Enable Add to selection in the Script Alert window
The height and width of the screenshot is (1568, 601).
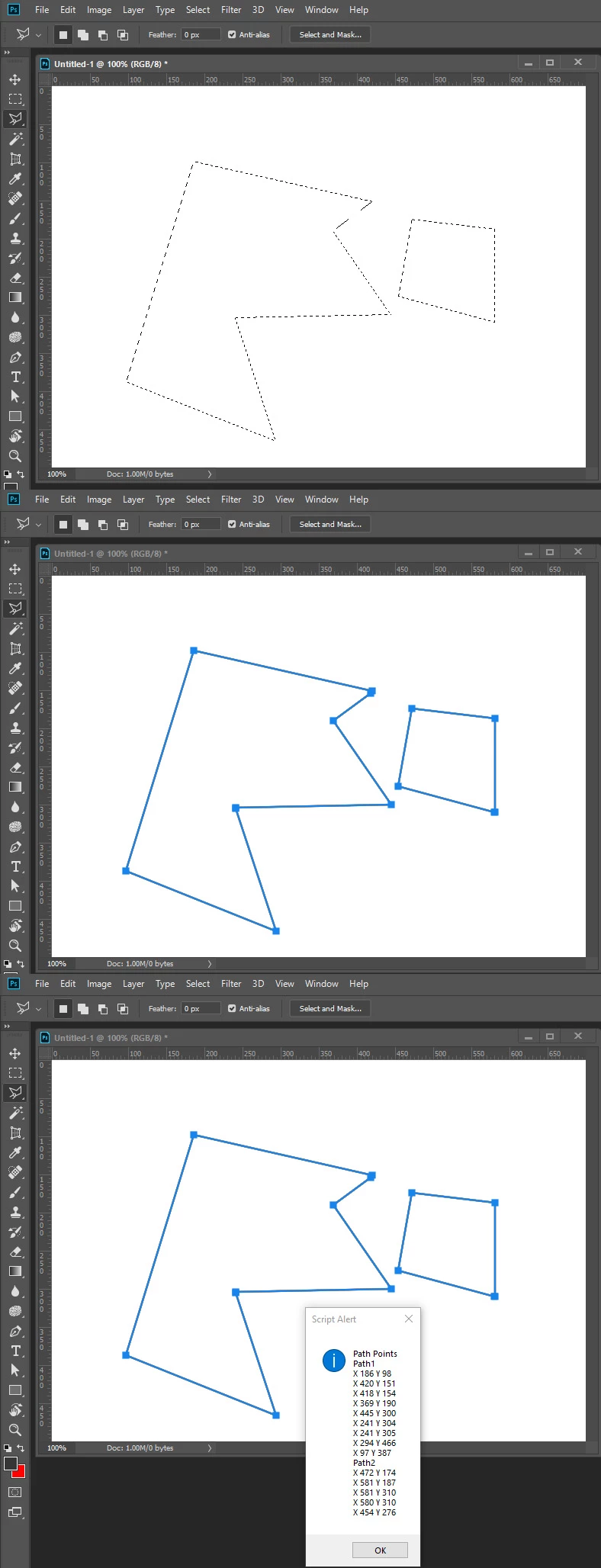pos(83,1008)
